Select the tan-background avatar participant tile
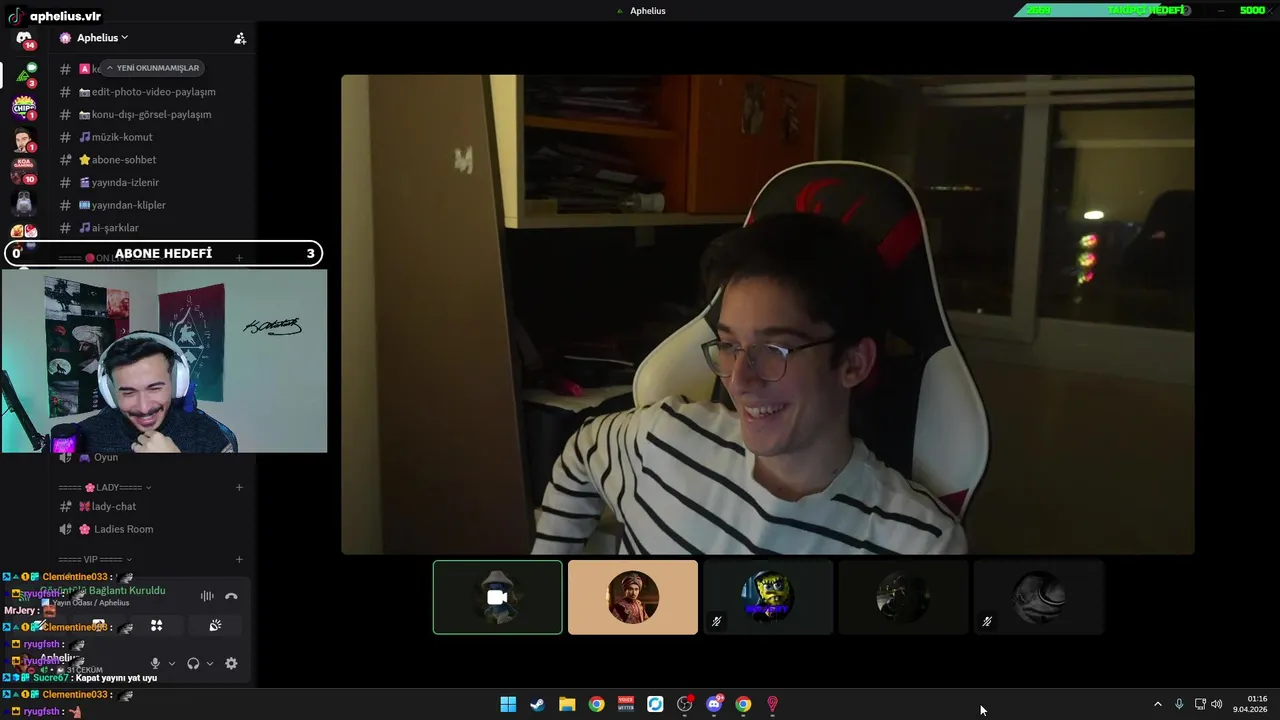The image size is (1280, 720). [633, 597]
